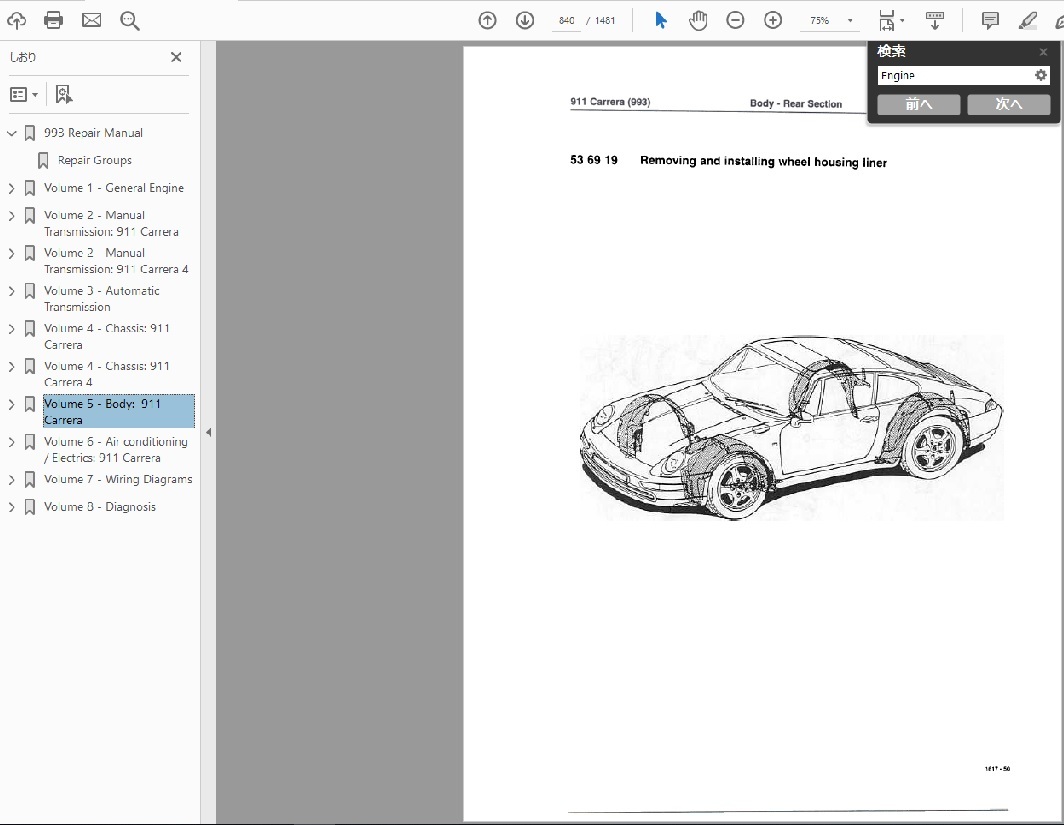Close the 検索 search popup

tap(1044, 52)
